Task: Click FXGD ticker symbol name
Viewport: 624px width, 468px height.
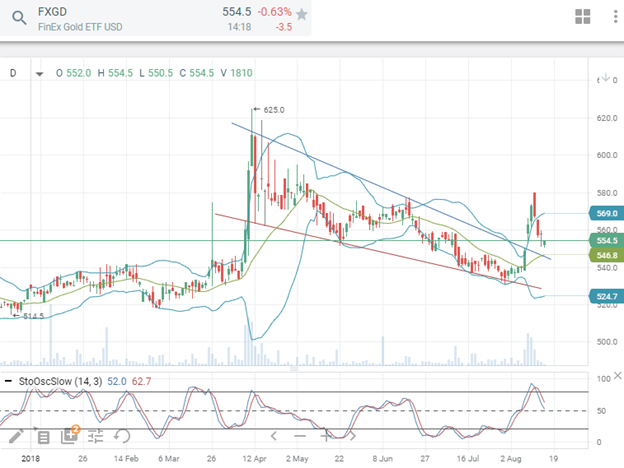Action: (x=52, y=12)
